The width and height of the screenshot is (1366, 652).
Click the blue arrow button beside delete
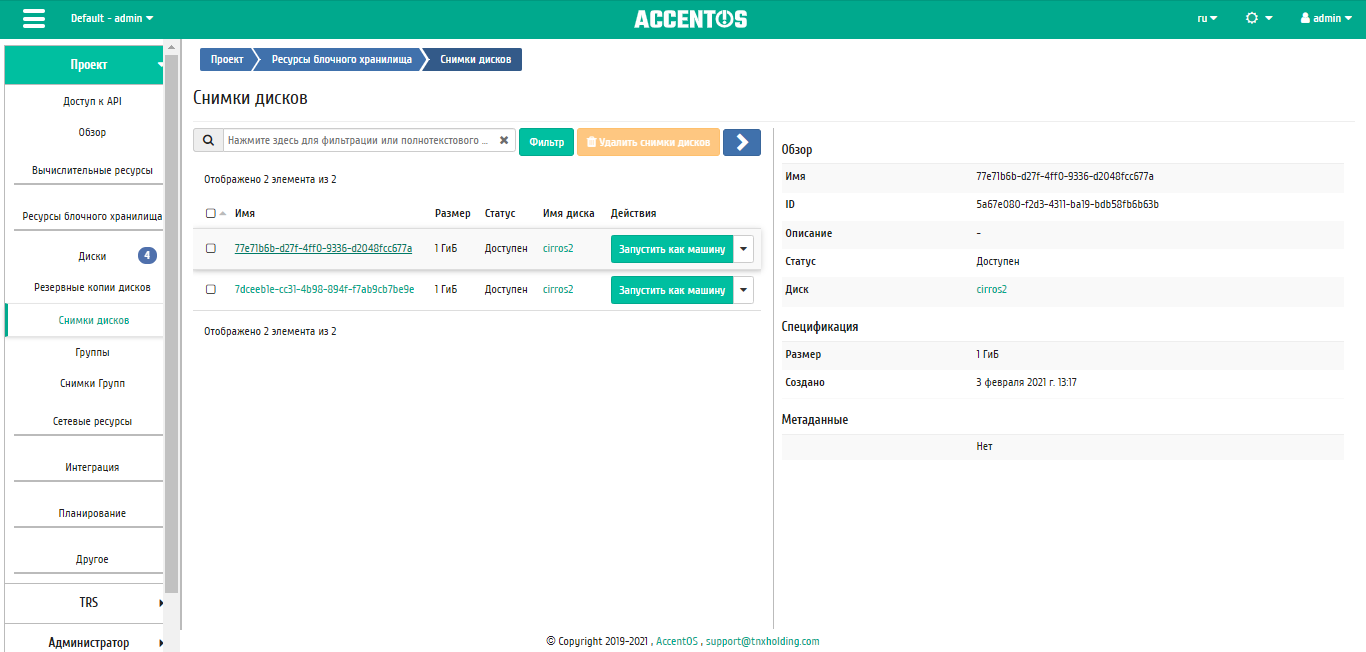(x=741, y=142)
